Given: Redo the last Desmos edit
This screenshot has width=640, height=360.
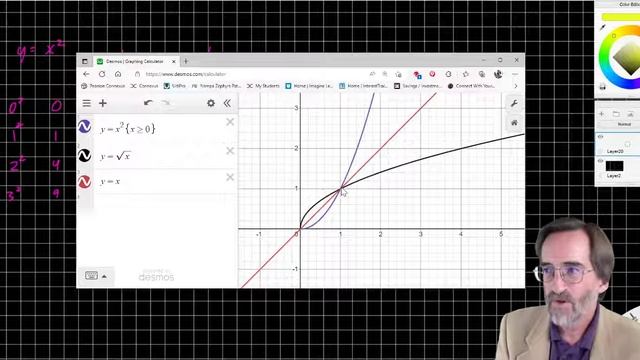Looking at the screenshot, I should 165,103.
